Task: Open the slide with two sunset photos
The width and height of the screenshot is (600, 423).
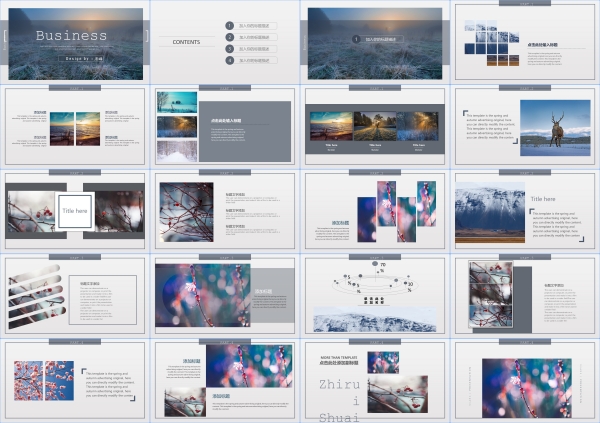Action: 75,126
